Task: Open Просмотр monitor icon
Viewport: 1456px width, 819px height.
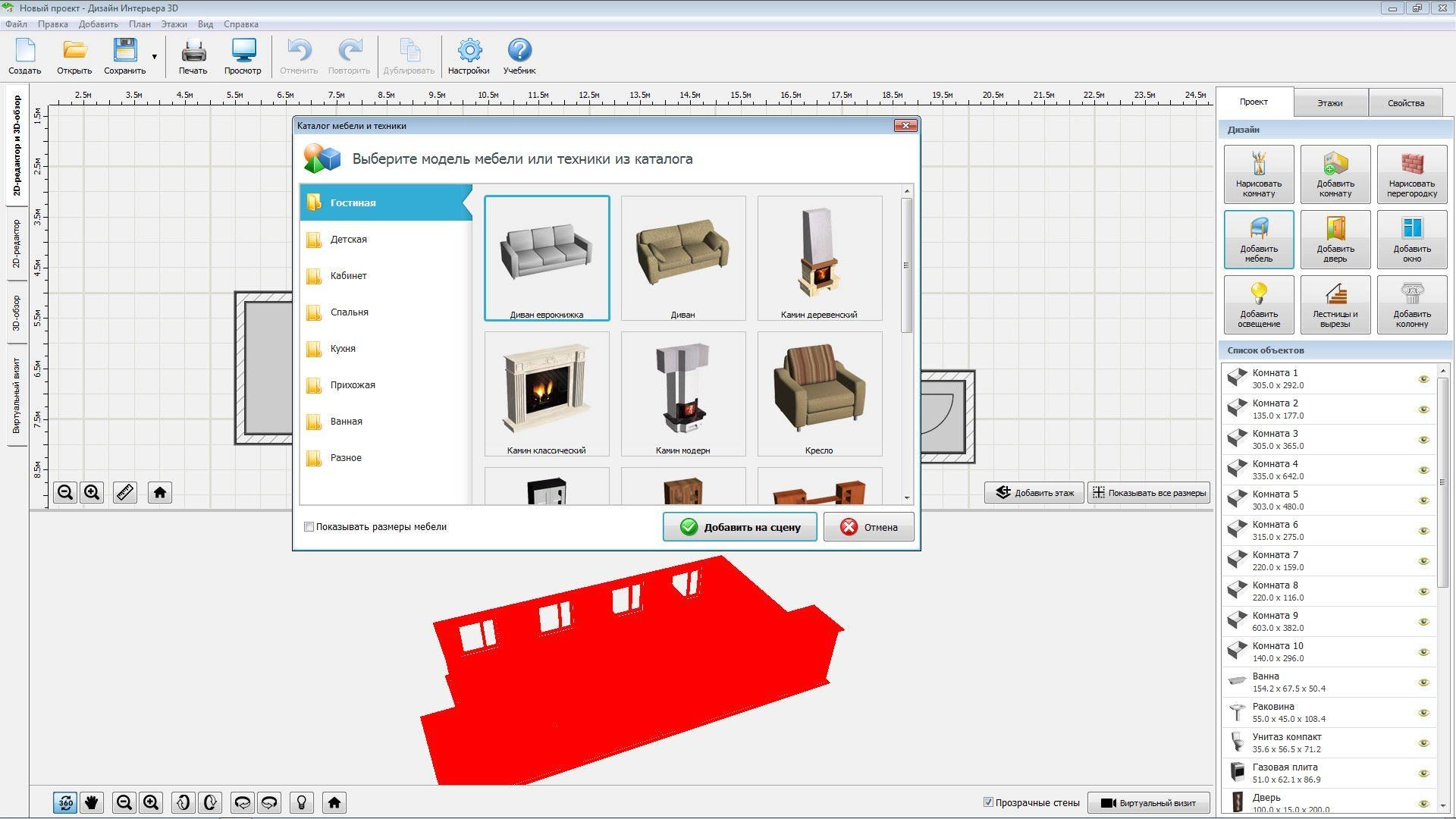Action: pyautogui.click(x=243, y=56)
